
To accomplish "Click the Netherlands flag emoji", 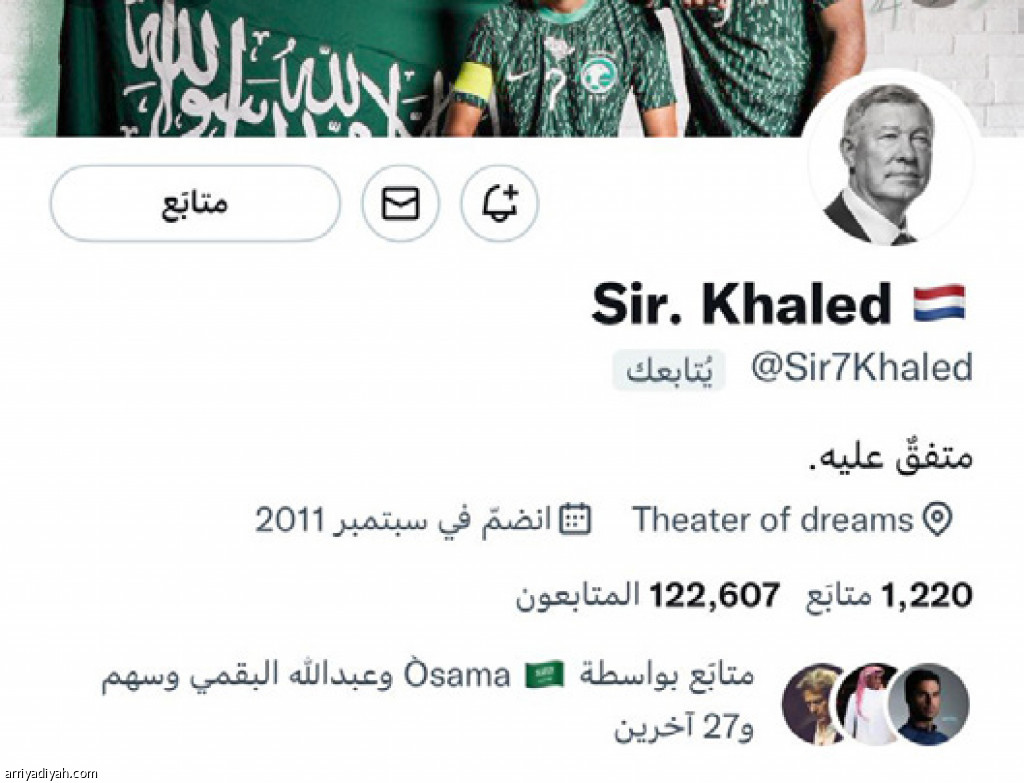I will [x=938, y=304].
